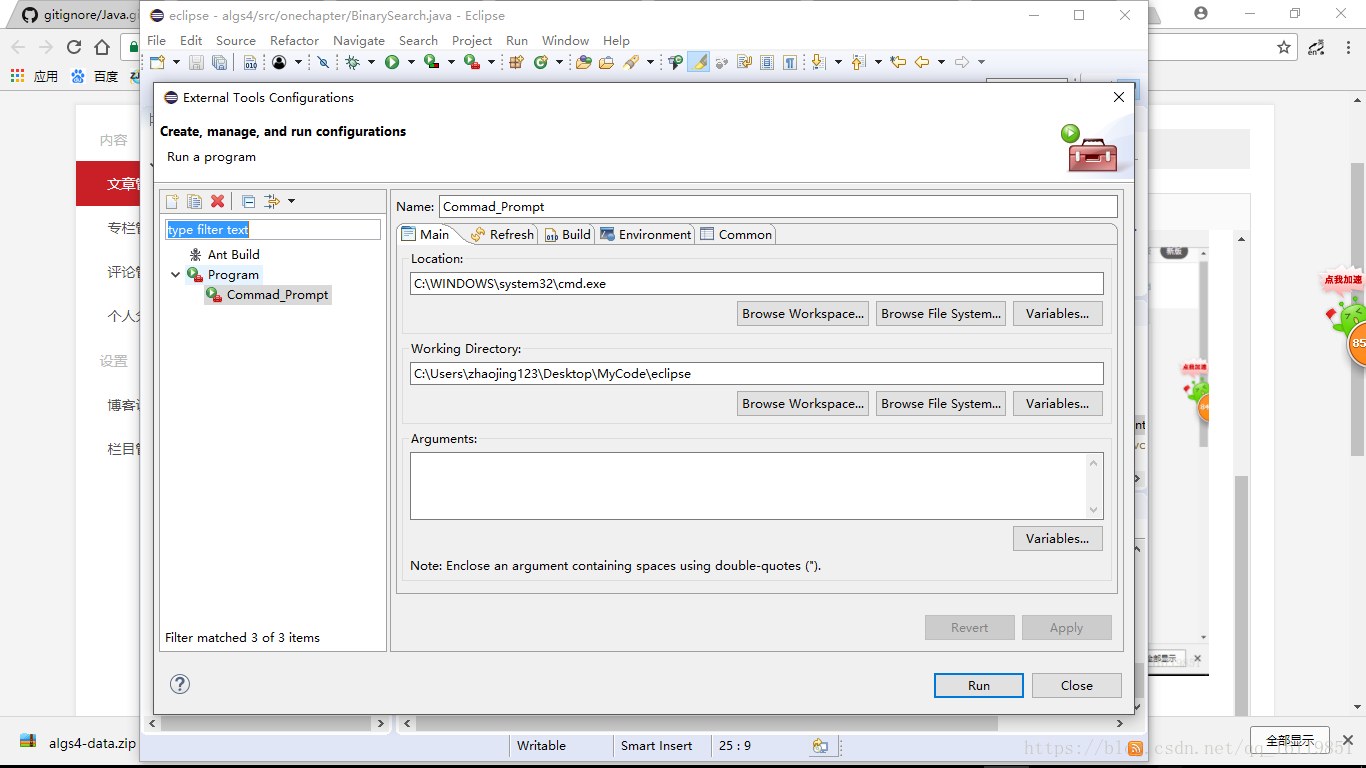Screen dimensions: 1366x768
Task: Collapse the Program tree node
Action: click(176, 275)
